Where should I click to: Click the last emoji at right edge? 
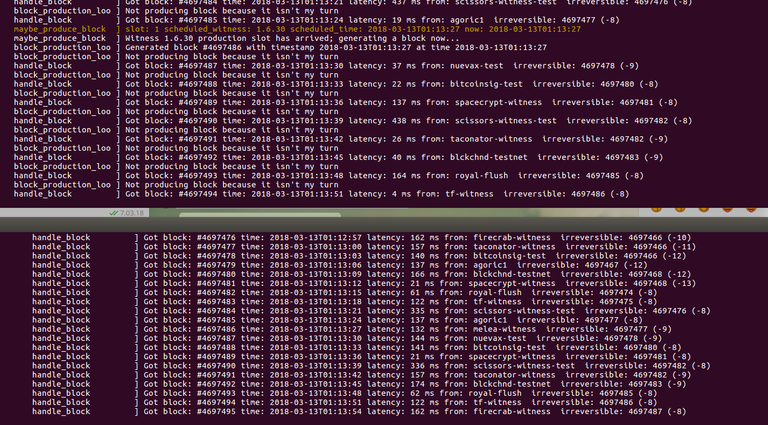pyautogui.click(x=751, y=209)
